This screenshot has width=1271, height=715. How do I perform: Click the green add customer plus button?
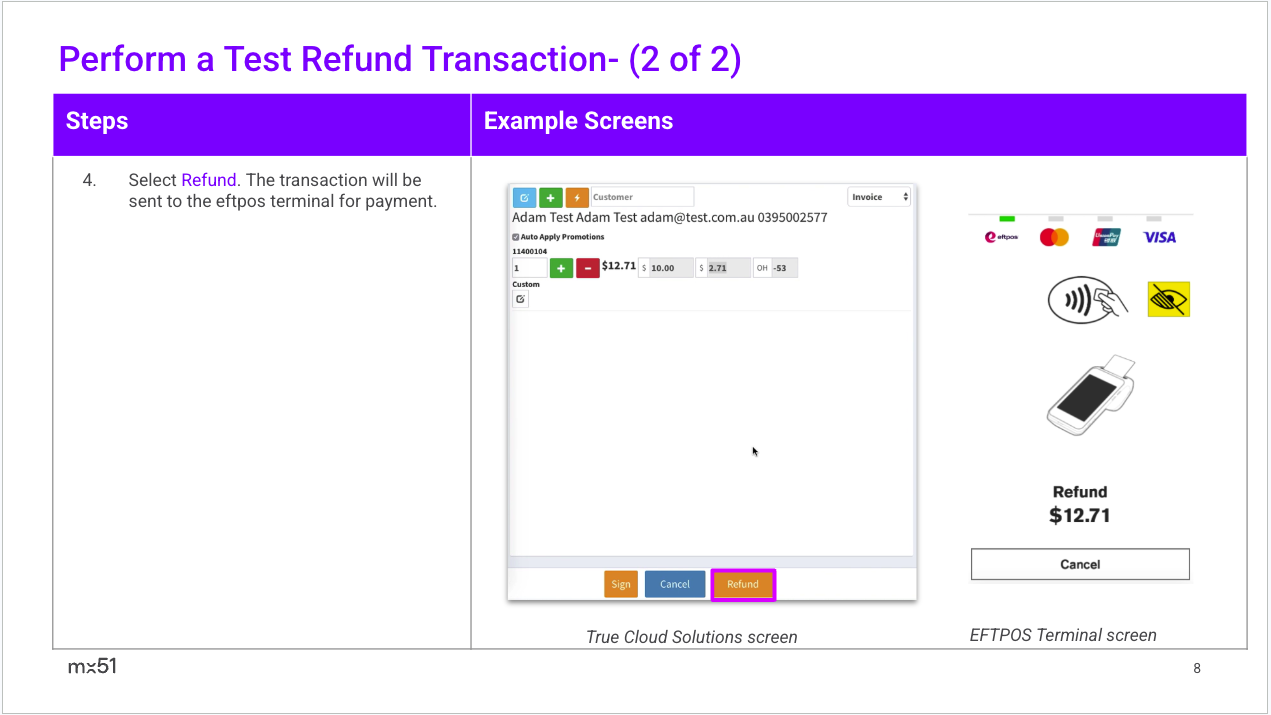[551, 197]
